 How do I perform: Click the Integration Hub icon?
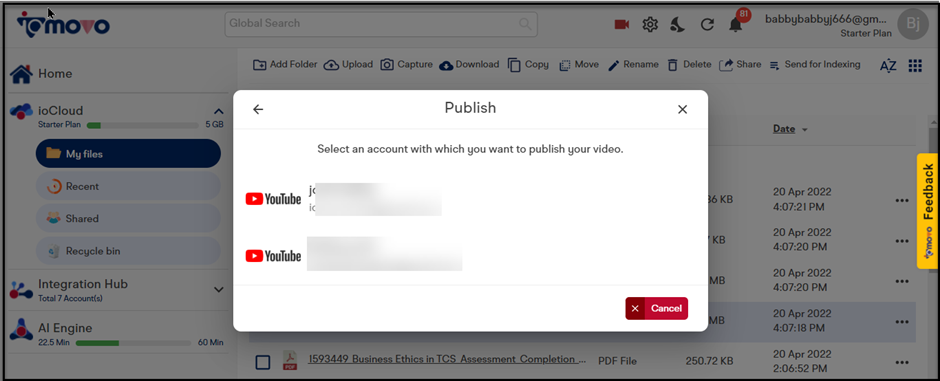(22, 290)
